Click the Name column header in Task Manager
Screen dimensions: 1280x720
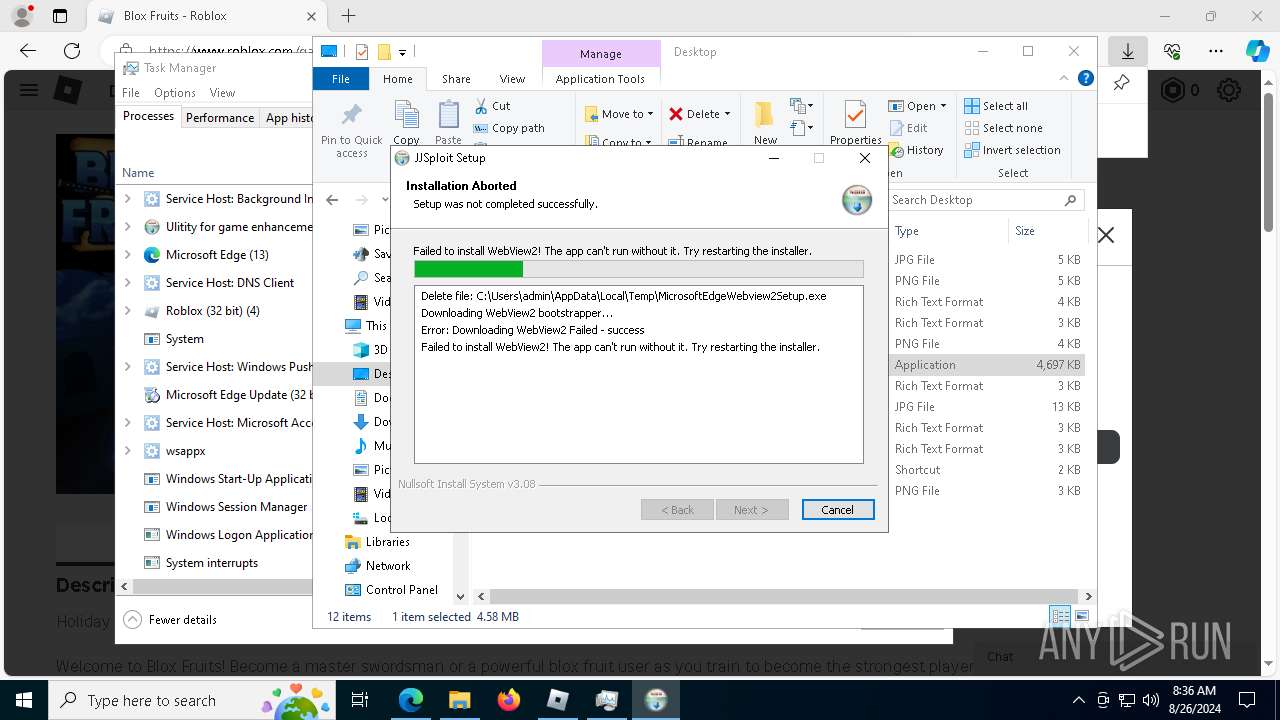click(138, 173)
